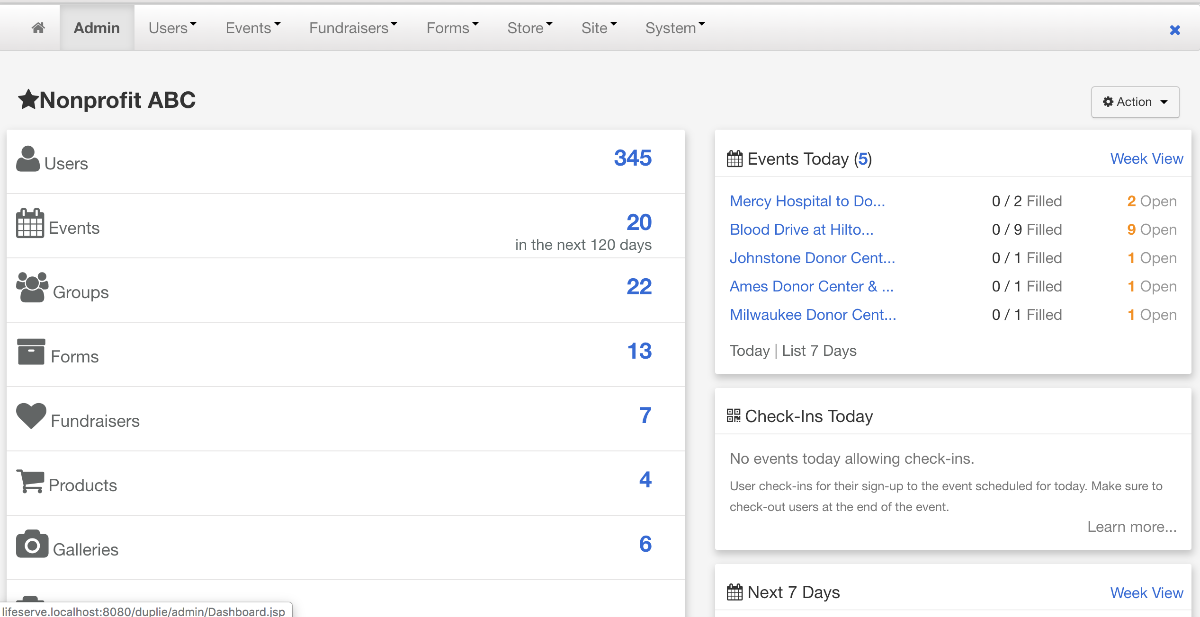Open the 20 events count link
This screenshot has height=617, width=1200.
point(639,222)
